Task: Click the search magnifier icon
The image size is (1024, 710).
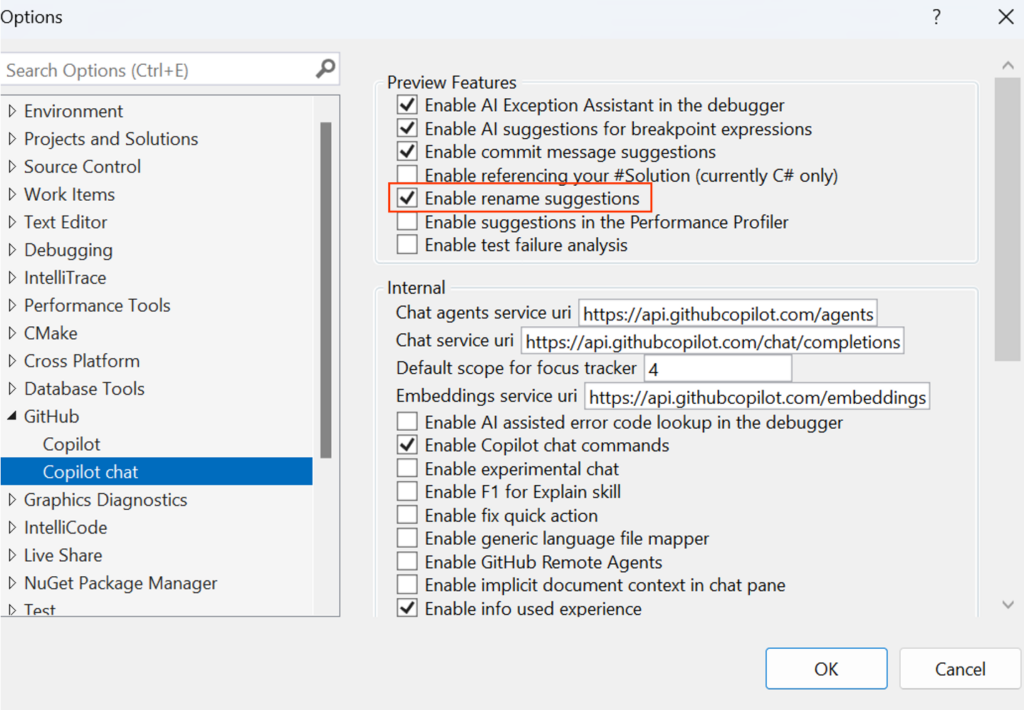Action: click(324, 70)
